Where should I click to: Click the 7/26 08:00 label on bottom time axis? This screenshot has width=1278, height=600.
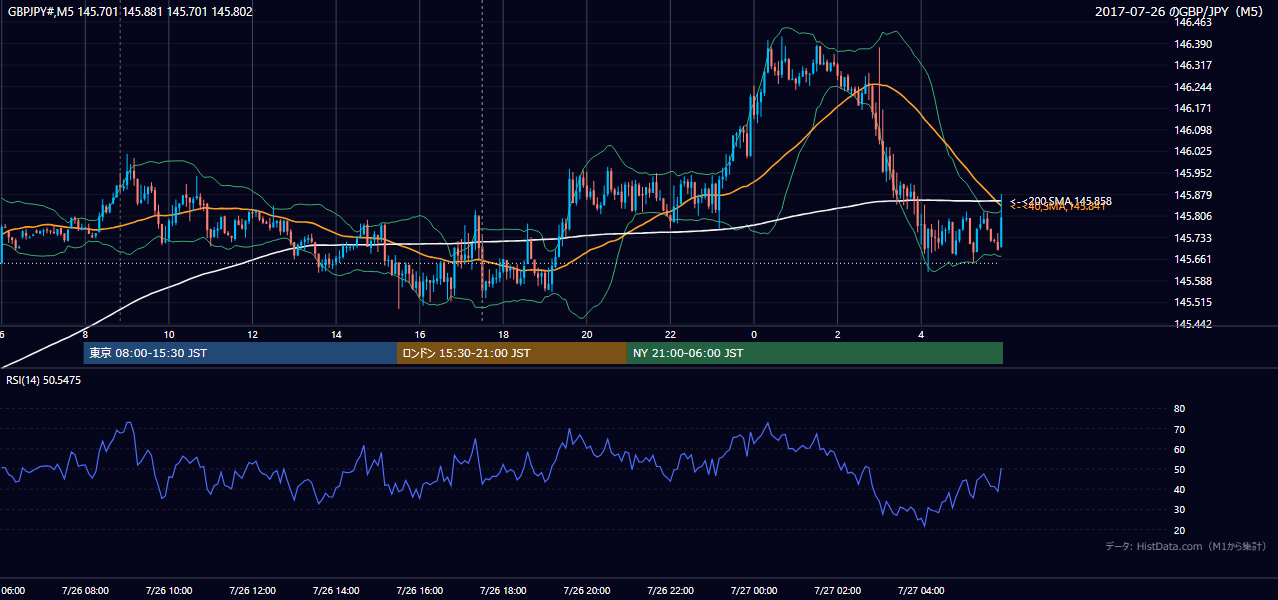pyautogui.click(x=85, y=591)
